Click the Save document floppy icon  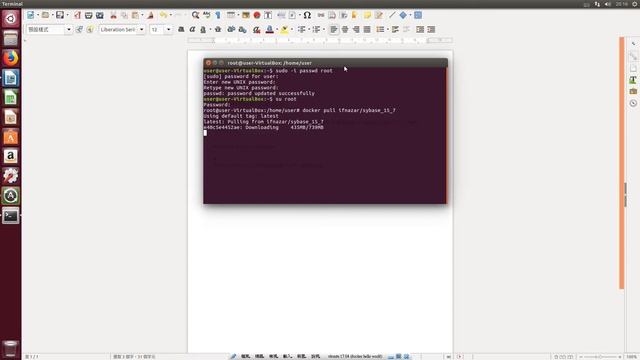[x=60, y=15]
